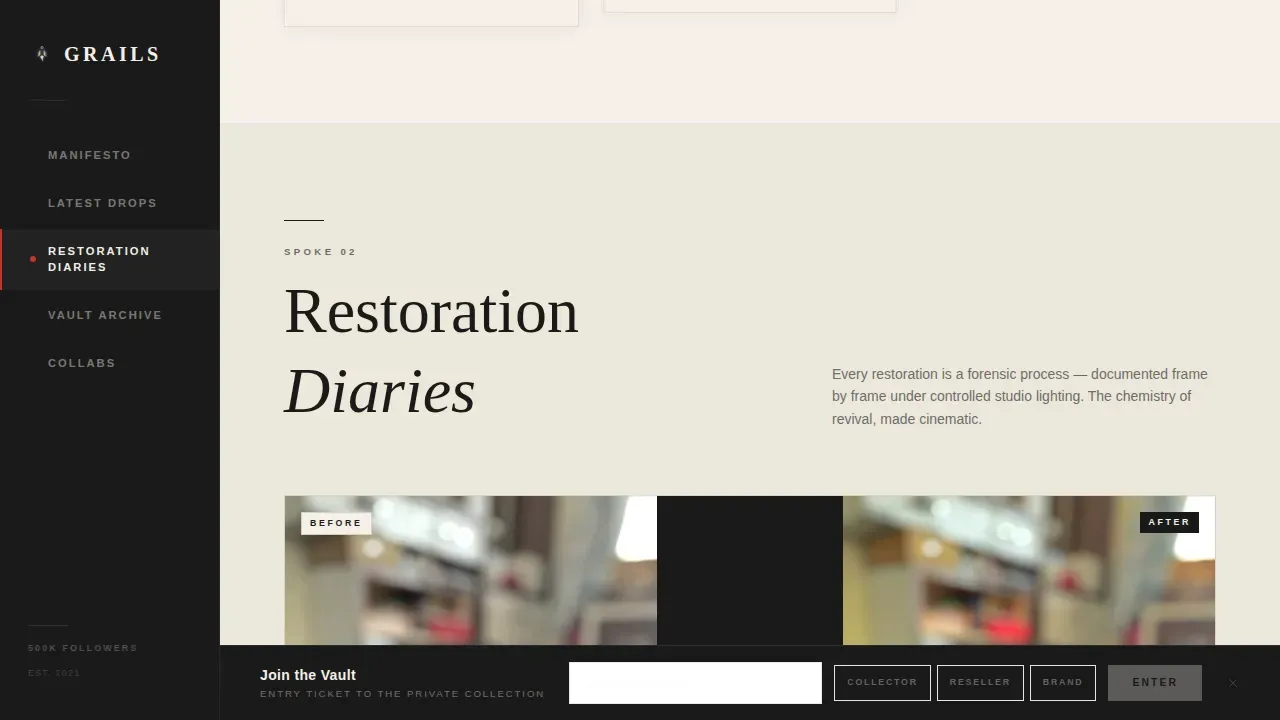Viewport: 1280px width, 720px height.
Task: Click the dark divider between photos
Action: tap(750, 571)
